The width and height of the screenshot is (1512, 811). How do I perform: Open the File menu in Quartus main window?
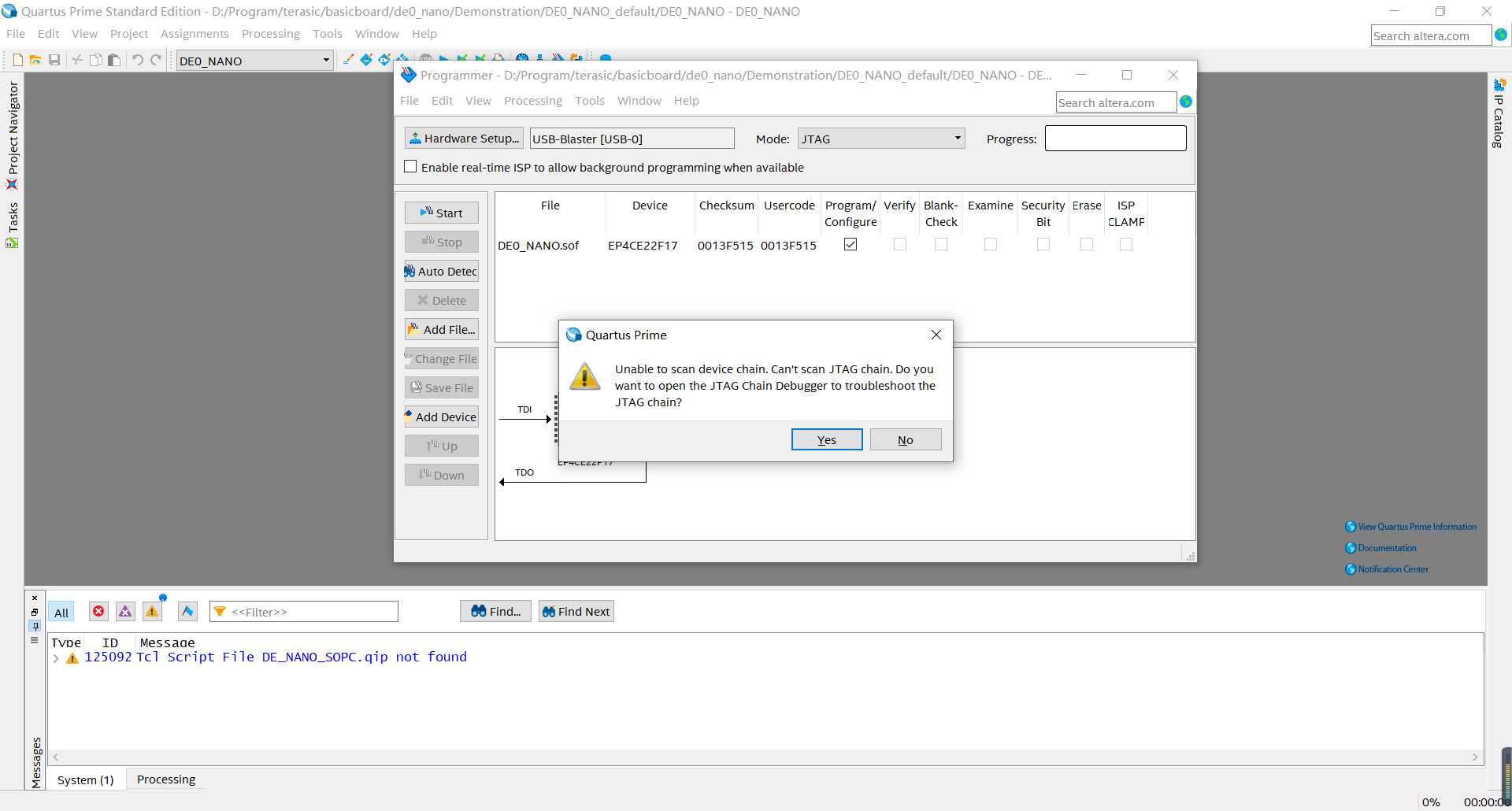tap(16, 34)
